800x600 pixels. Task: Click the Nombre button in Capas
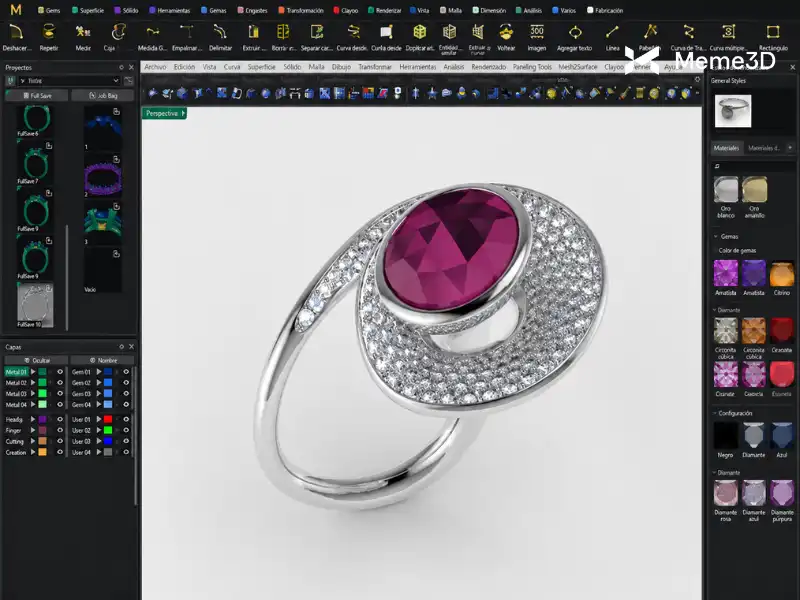[x=103, y=360]
